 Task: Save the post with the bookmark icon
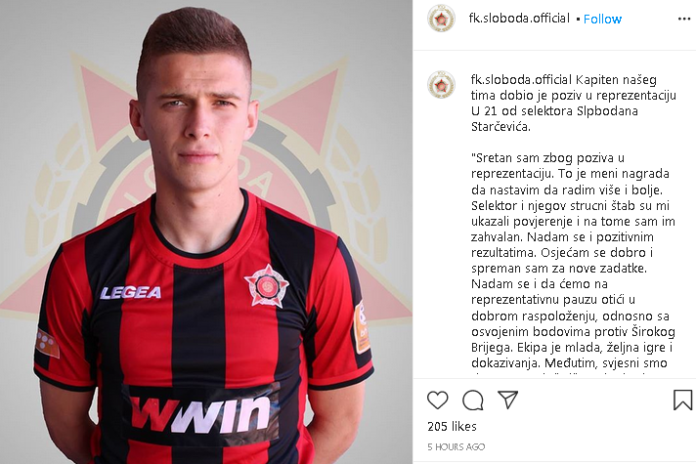(682, 400)
